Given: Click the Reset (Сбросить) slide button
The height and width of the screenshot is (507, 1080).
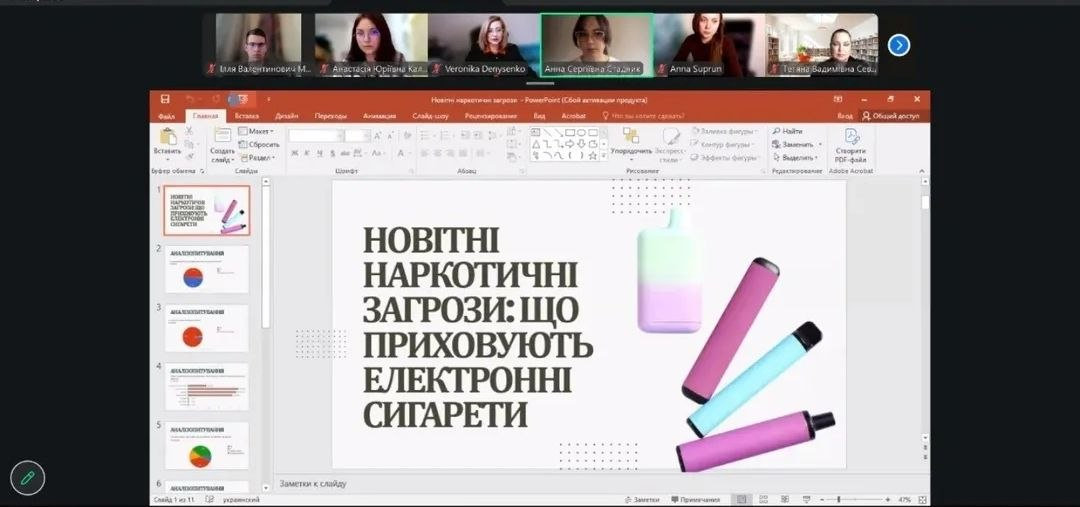Looking at the screenshot, I should coord(259,145).
